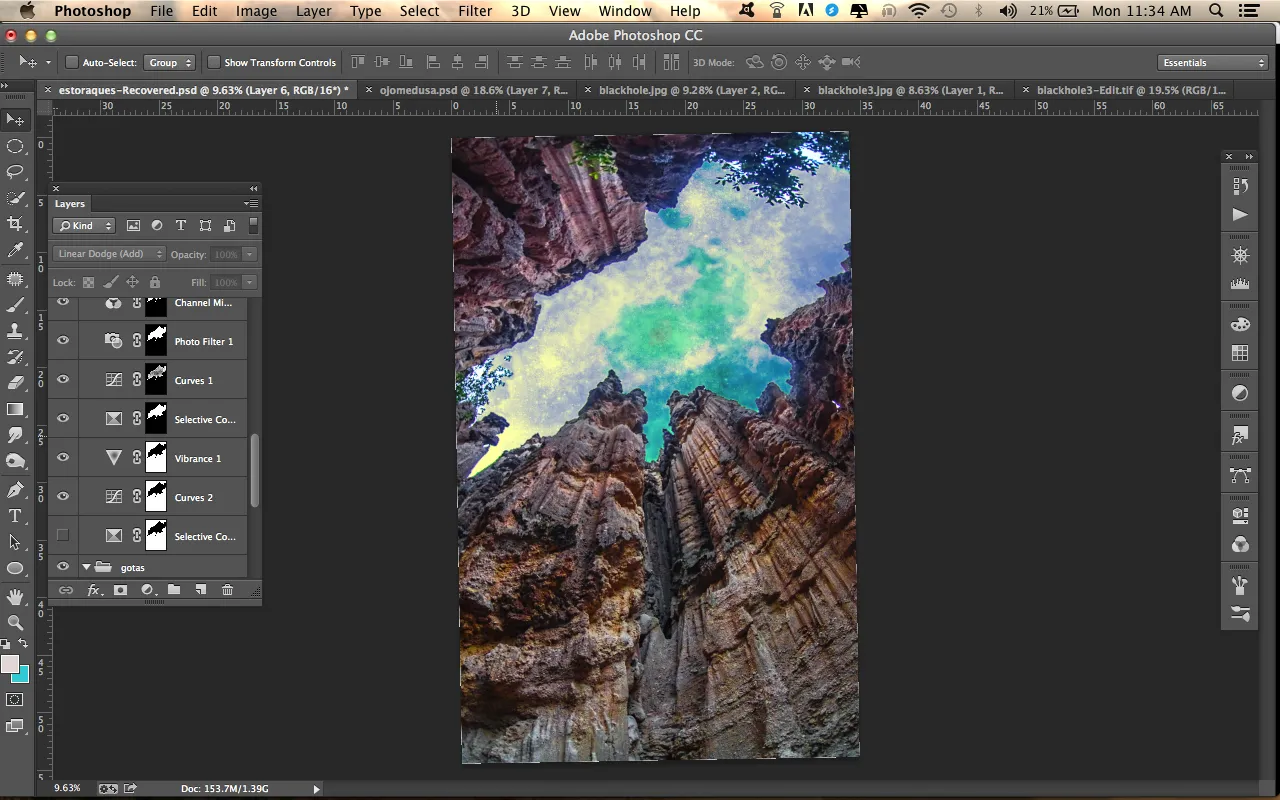Show the hidden bottom Selective Color layer

click(63, 536)
